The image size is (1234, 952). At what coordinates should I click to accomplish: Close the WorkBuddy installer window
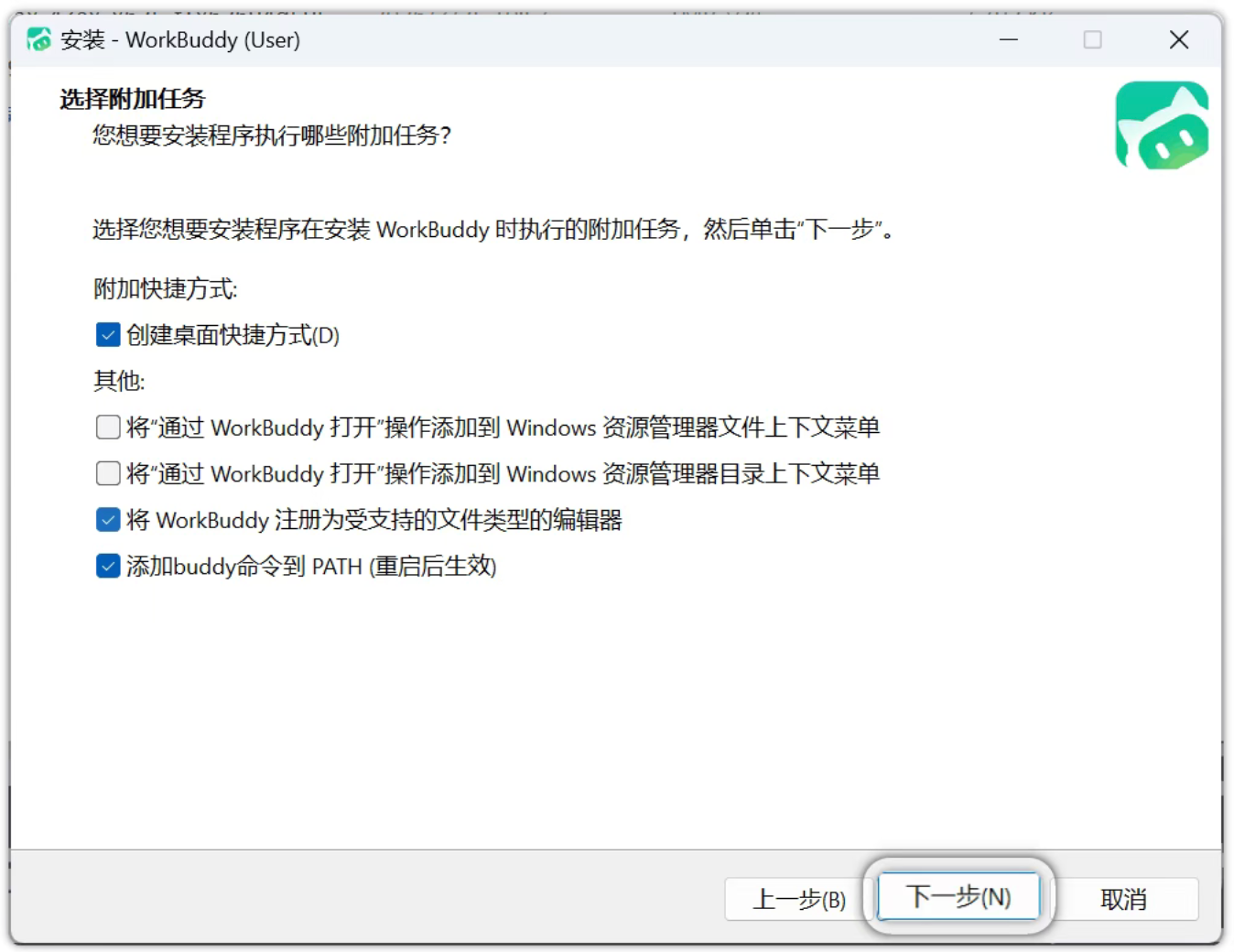(x=1179, y=39)
